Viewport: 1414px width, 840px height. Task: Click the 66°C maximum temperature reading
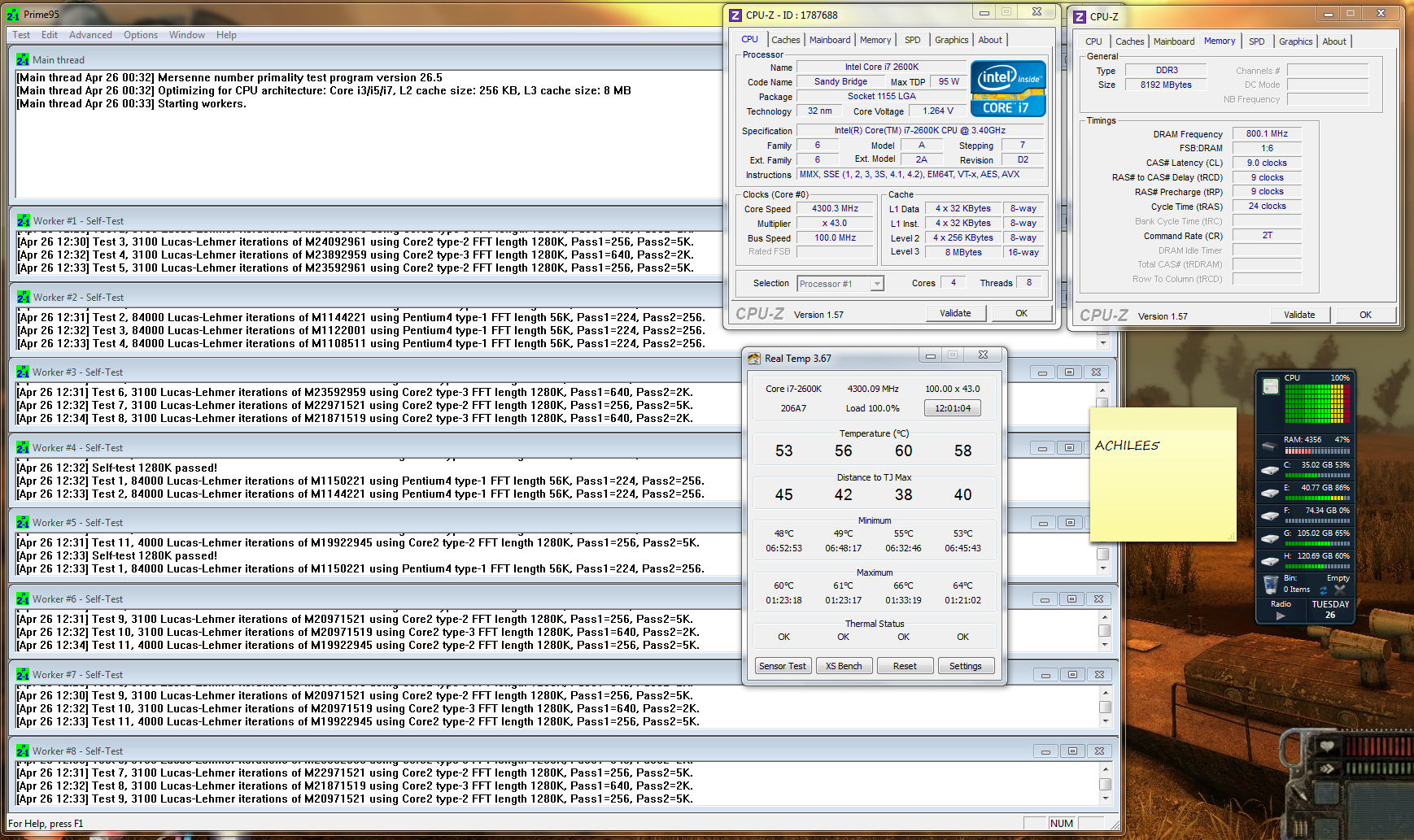click(x=903, y=585)
